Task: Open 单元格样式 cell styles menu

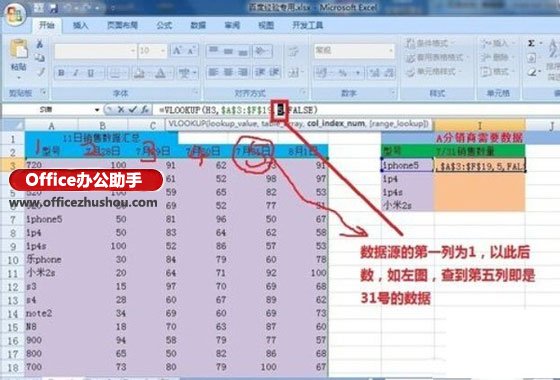Action: pyautogui.click(x=433, y=72)
